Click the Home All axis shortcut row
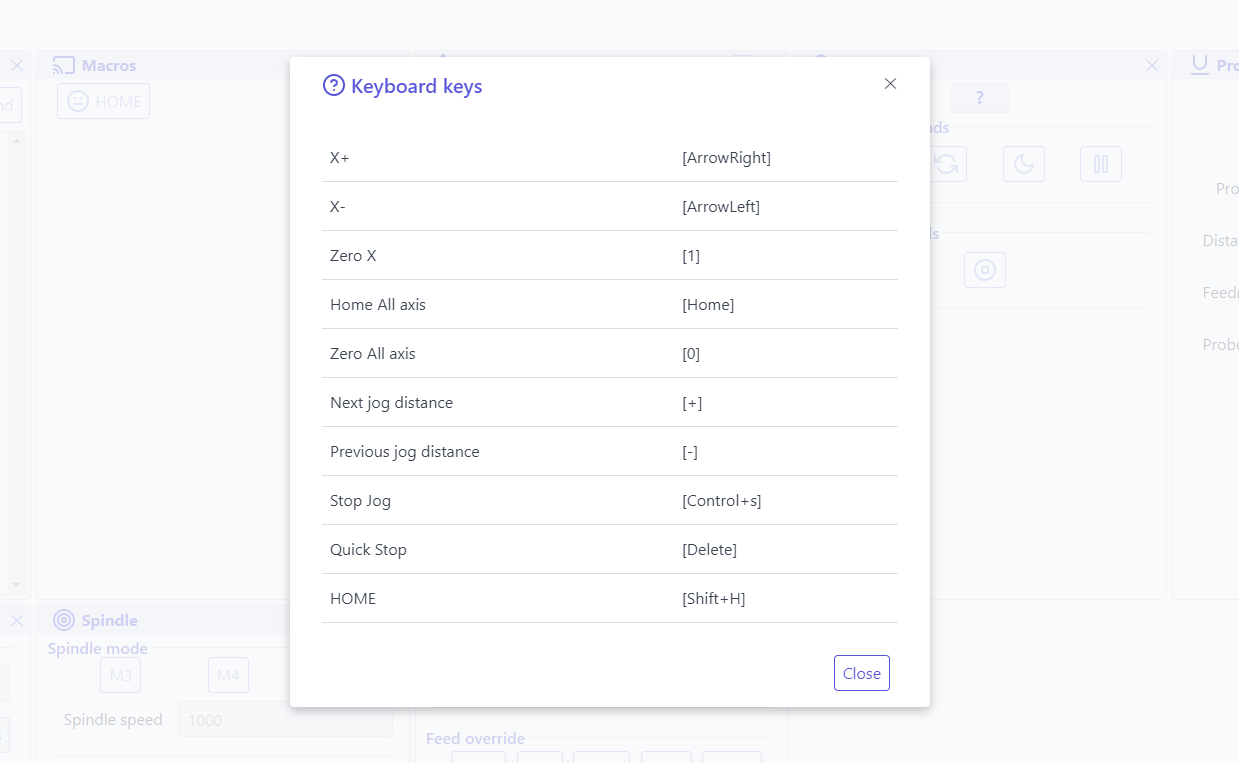The height and width of the screenshot is (763, 1239). 609,305
